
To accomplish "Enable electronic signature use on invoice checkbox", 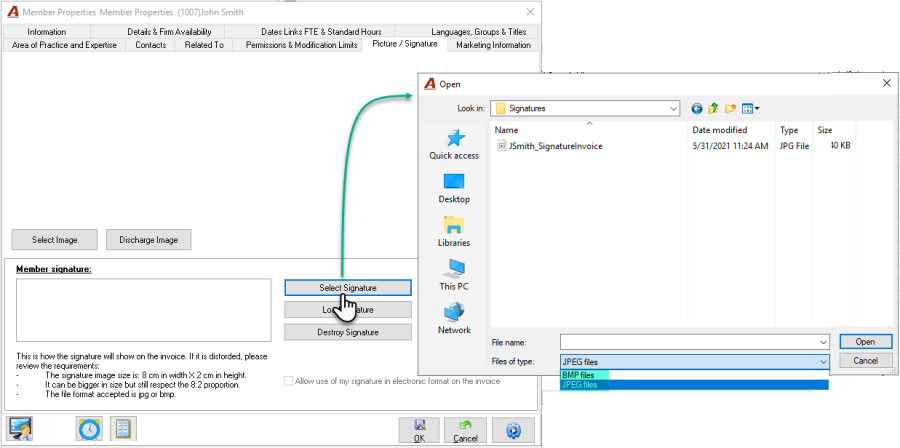I will 289,381.
